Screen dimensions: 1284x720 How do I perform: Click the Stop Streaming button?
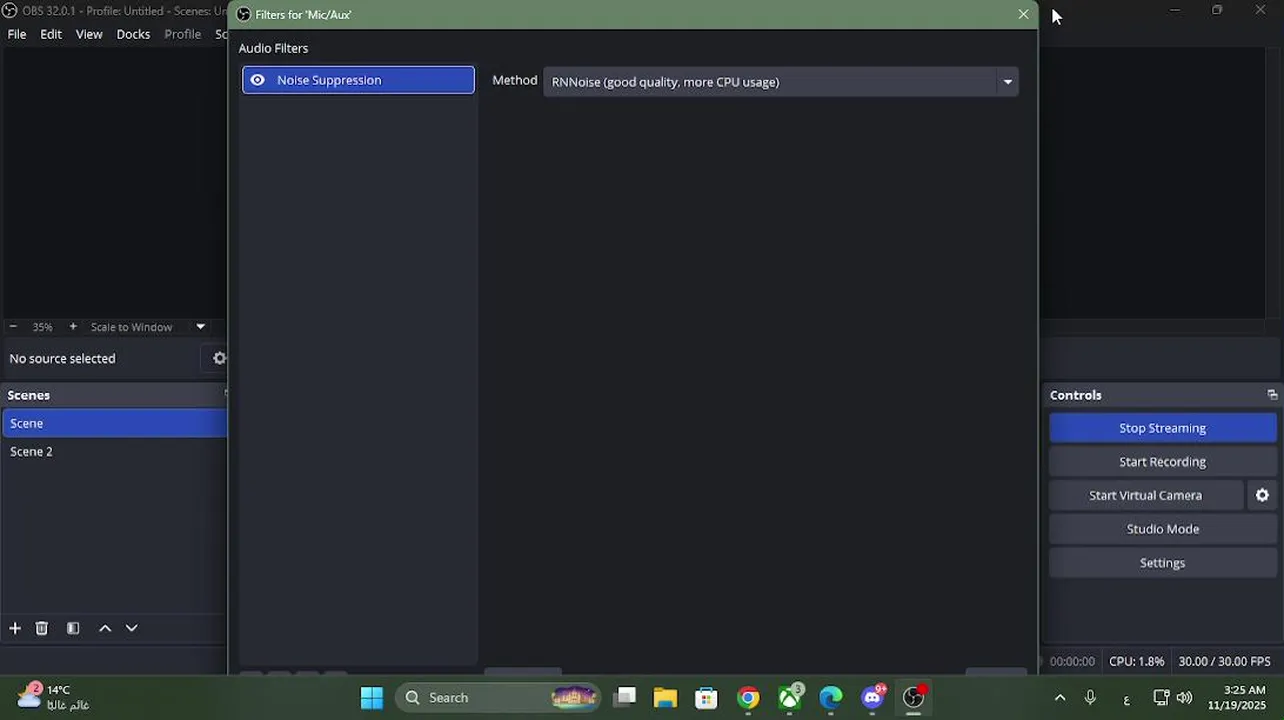click(x=1163, y=428)
